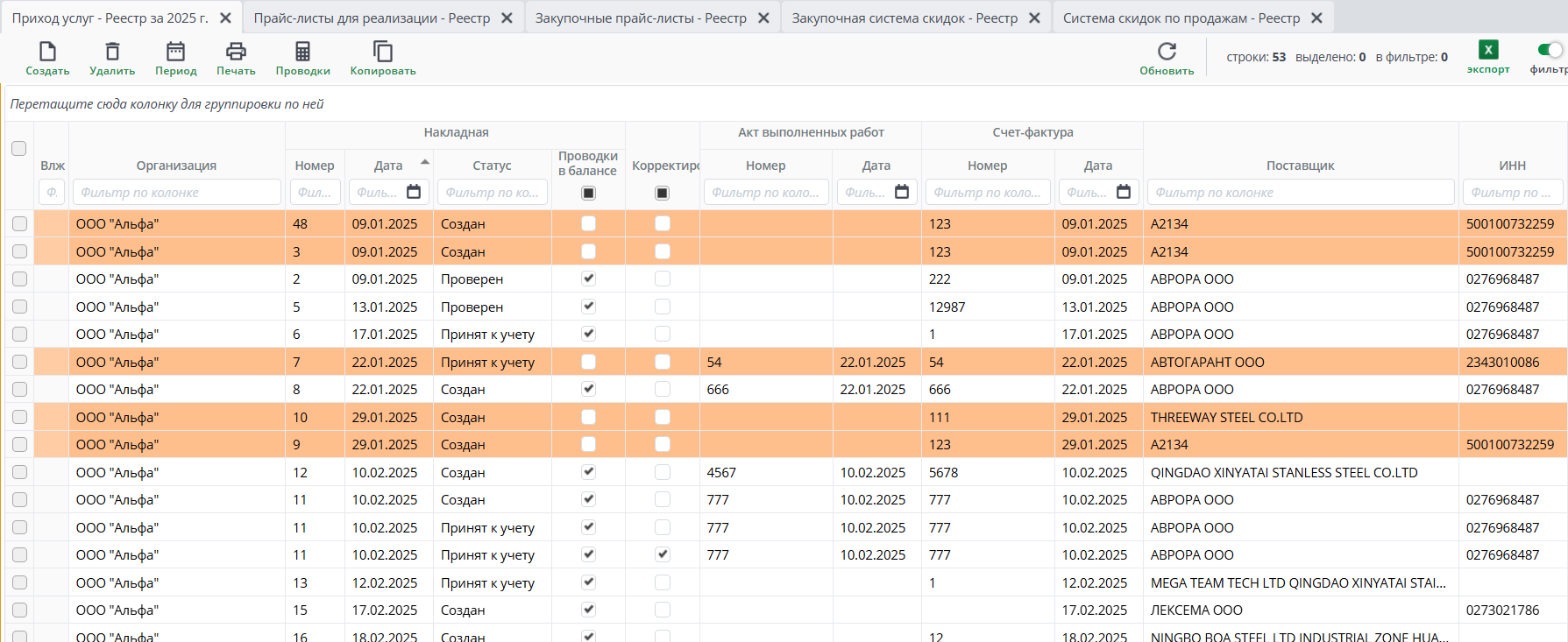Open Система скидок по продажам tab
This screenshot has width=1568, height=642.
click(x=1181, y=18)
